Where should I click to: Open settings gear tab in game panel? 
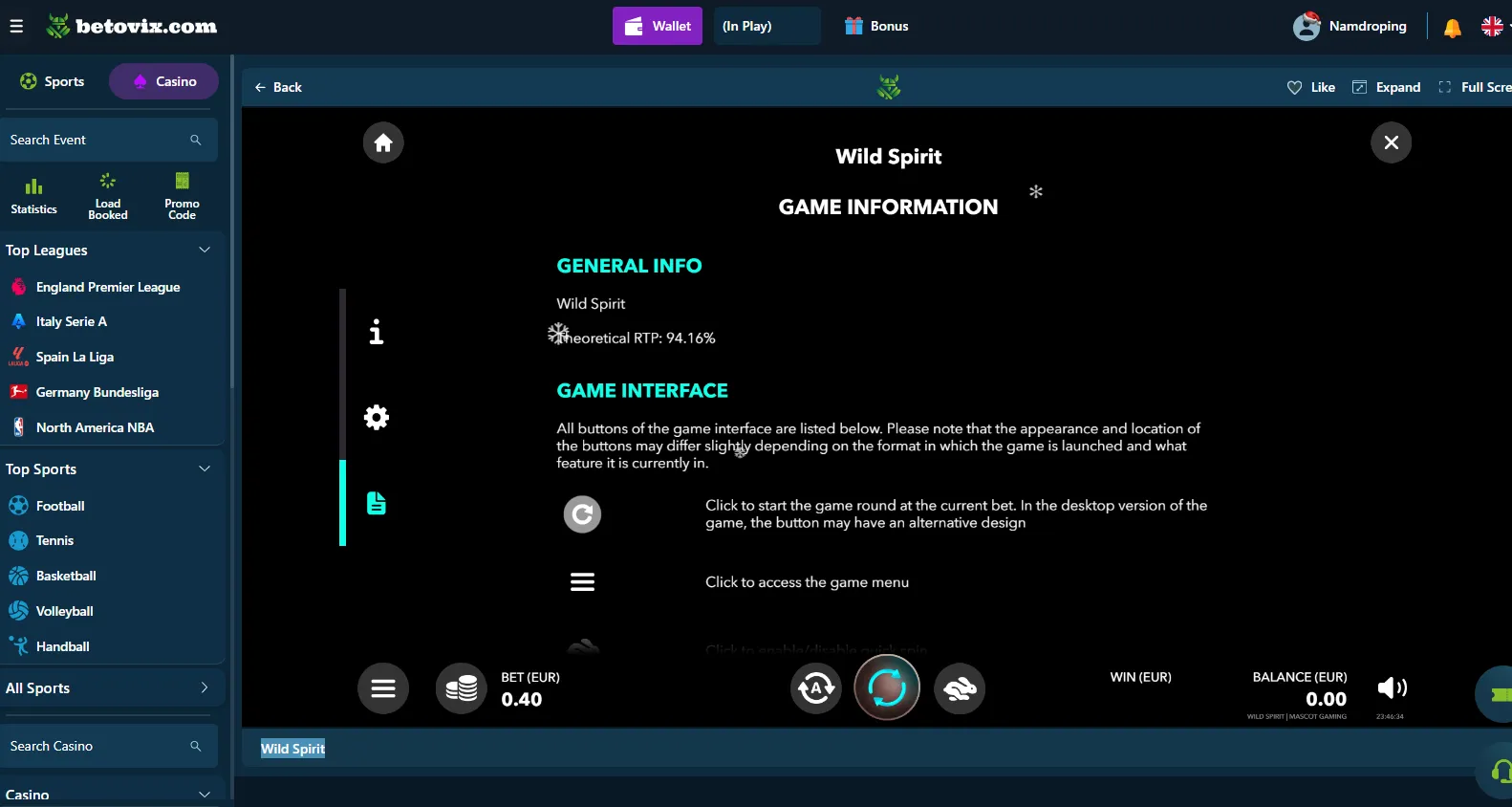point(377,417)
